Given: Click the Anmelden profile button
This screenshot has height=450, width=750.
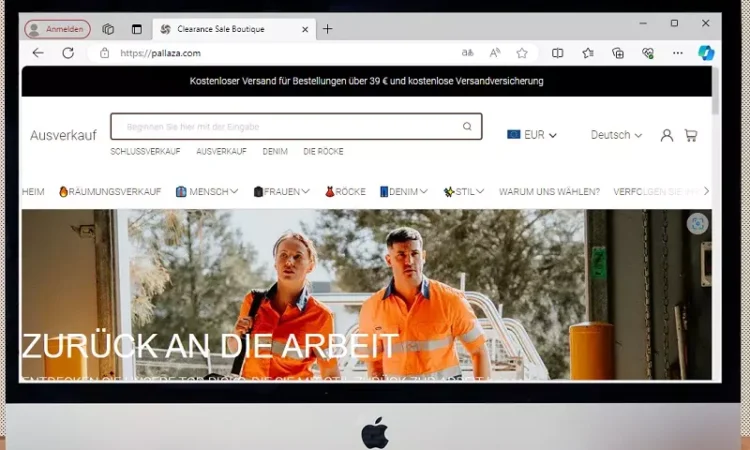Looking at the screenshot, I should [57, 29].
